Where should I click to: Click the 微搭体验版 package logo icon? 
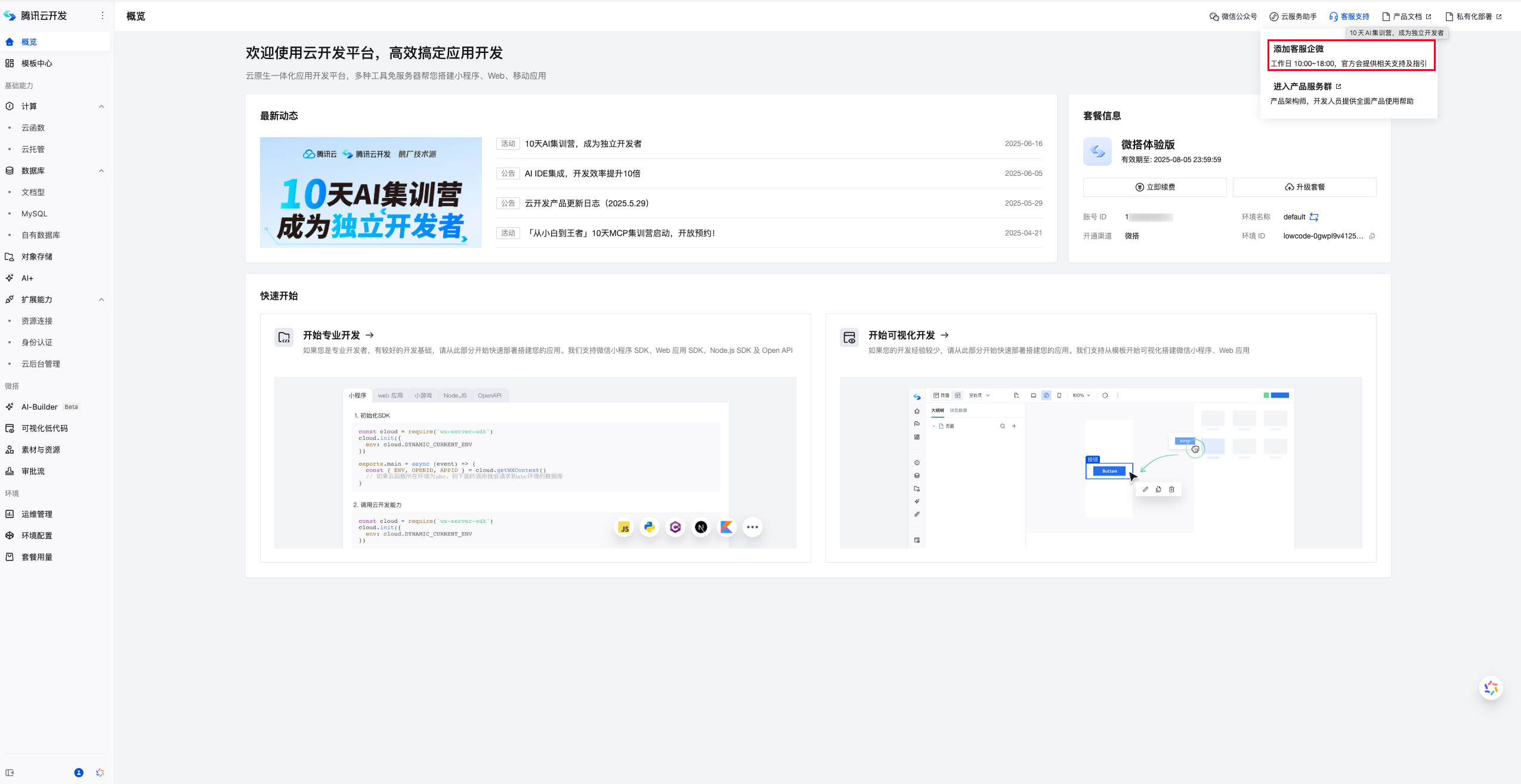click(x=1098, y=151)
